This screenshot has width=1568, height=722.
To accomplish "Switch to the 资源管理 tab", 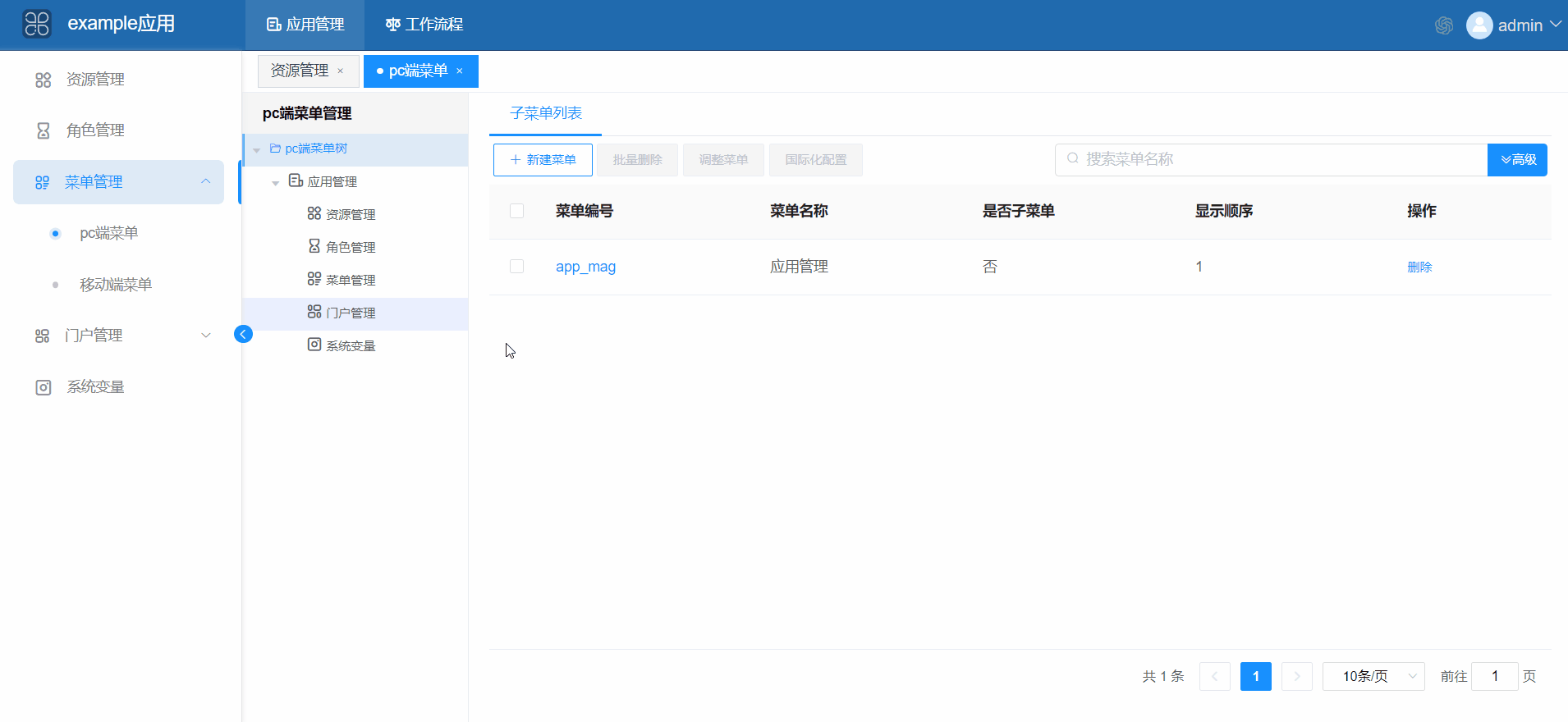I will click(300, 71).
